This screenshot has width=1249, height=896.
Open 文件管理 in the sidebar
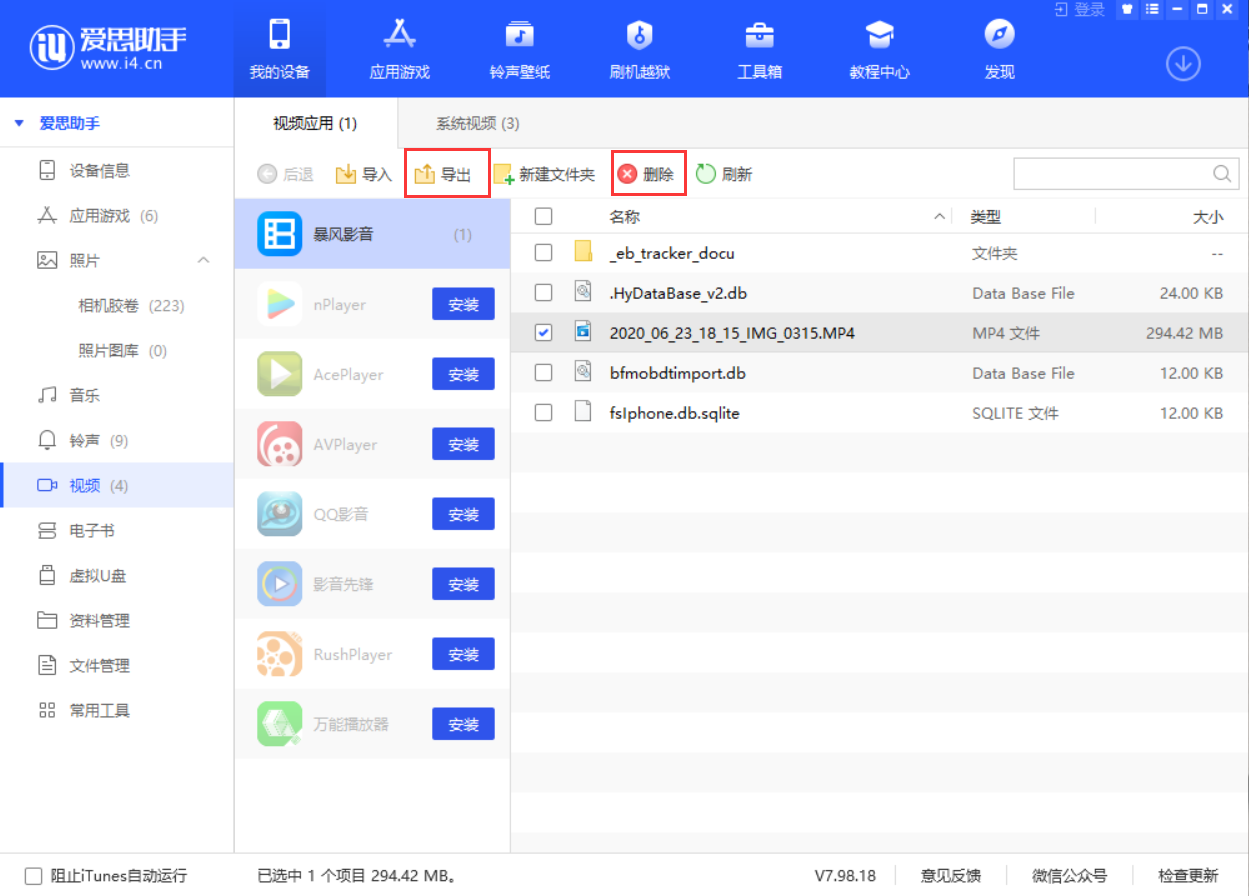coord(117,665)
